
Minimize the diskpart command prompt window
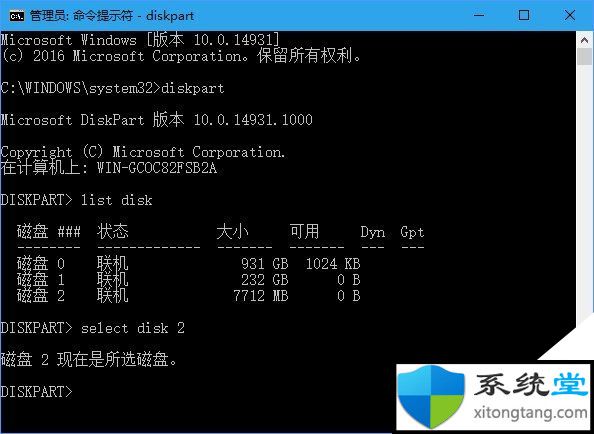point(479,16)
